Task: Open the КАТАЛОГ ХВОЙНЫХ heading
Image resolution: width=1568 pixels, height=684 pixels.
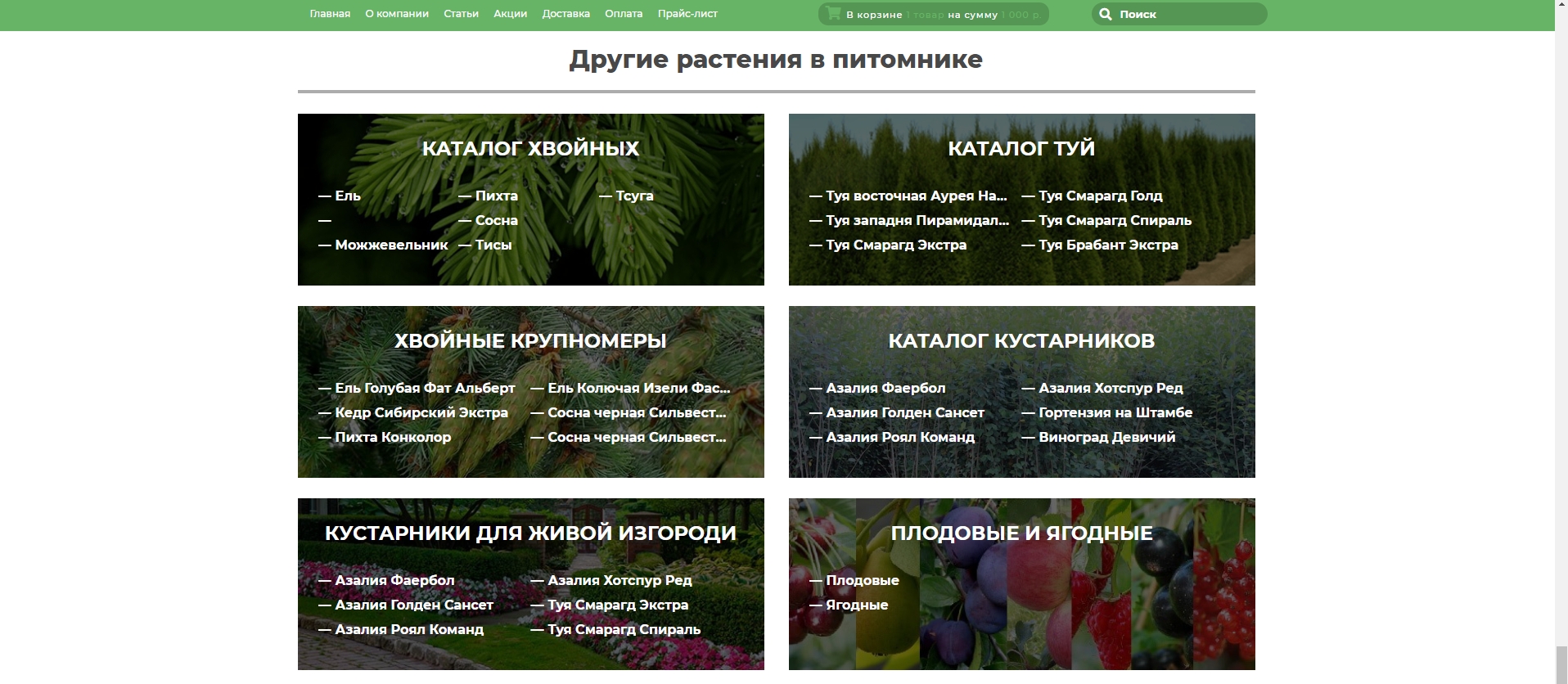Action: coord(530,148)
